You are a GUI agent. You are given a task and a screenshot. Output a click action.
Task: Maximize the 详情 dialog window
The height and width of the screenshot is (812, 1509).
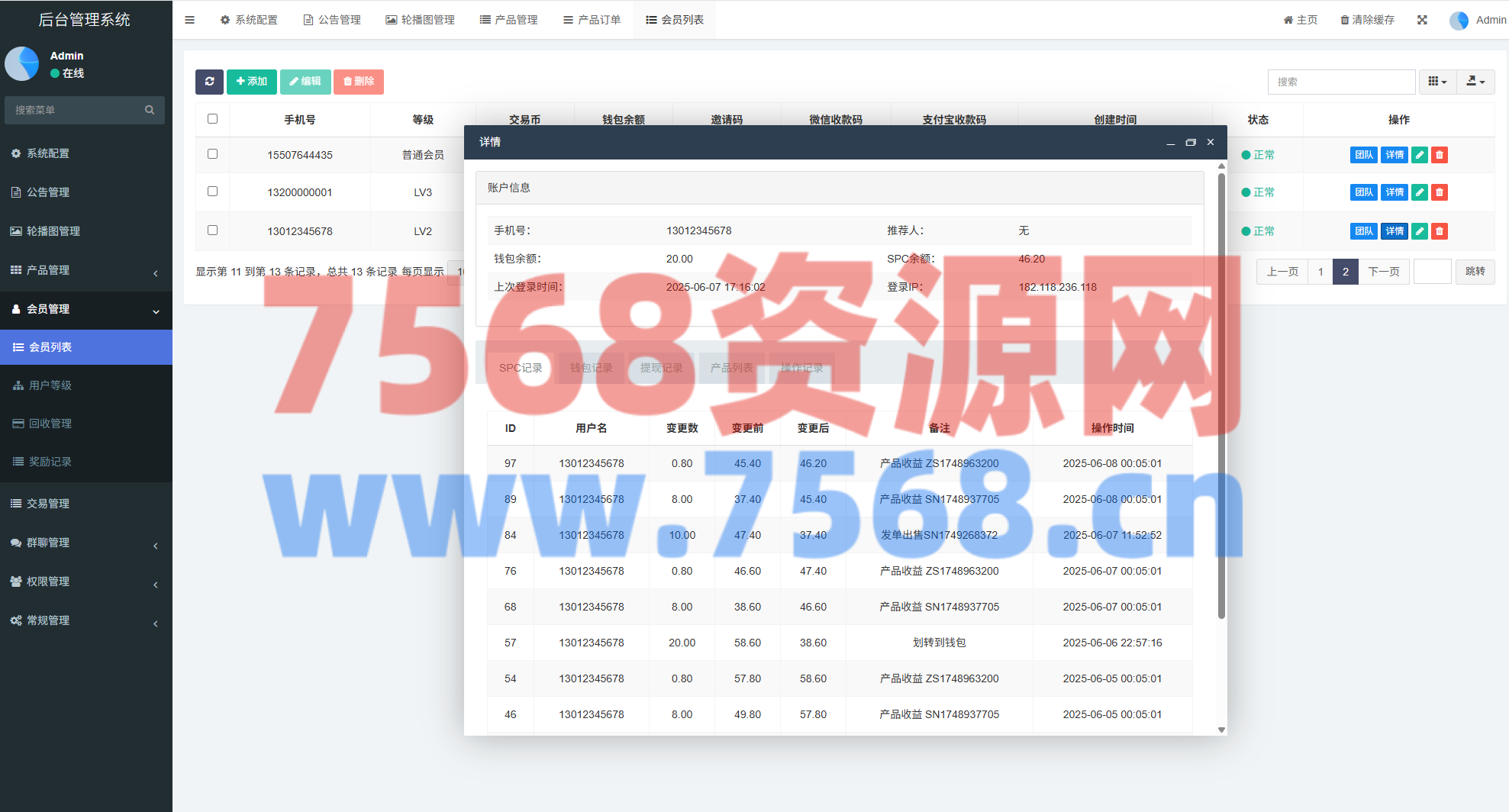point(1190,143)
